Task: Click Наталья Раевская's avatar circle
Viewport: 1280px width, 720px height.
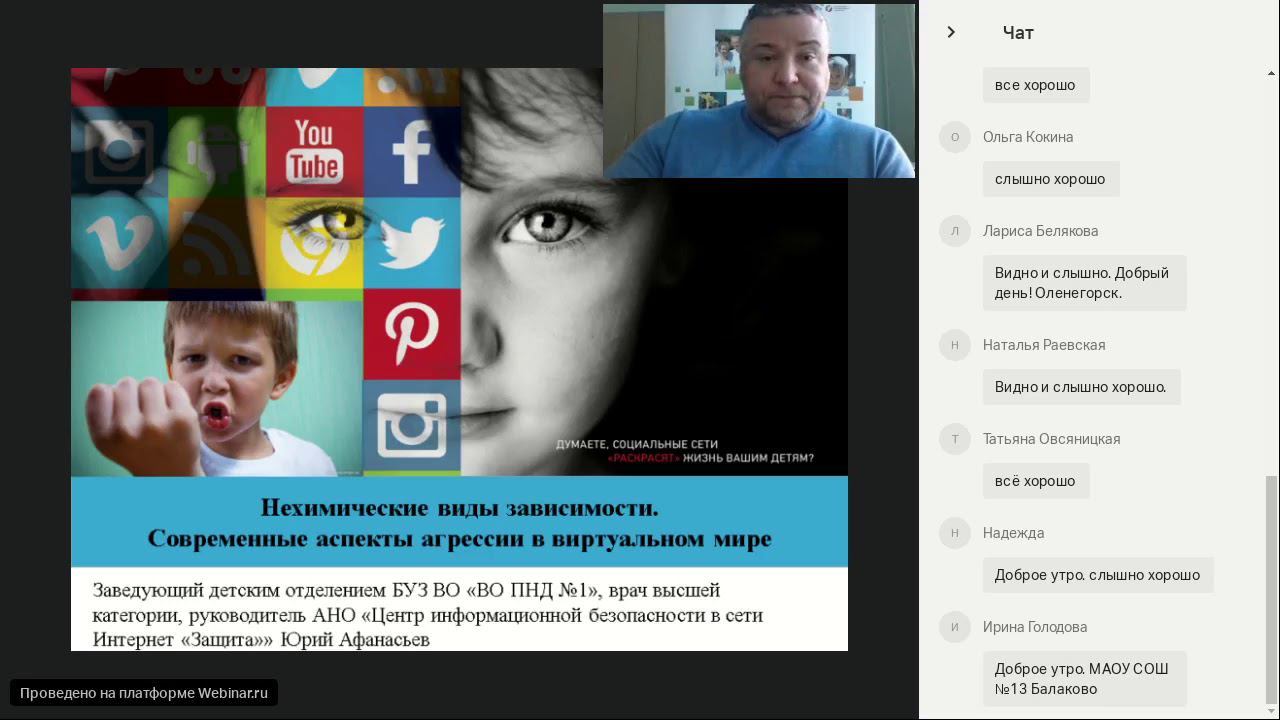Action: click(955, 345)
